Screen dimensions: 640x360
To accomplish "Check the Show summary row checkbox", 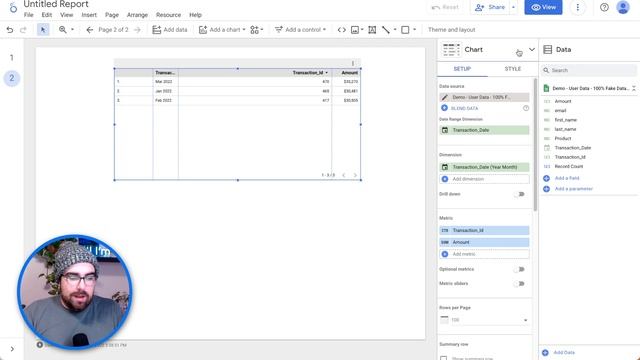I will click(x=444, y=358).
